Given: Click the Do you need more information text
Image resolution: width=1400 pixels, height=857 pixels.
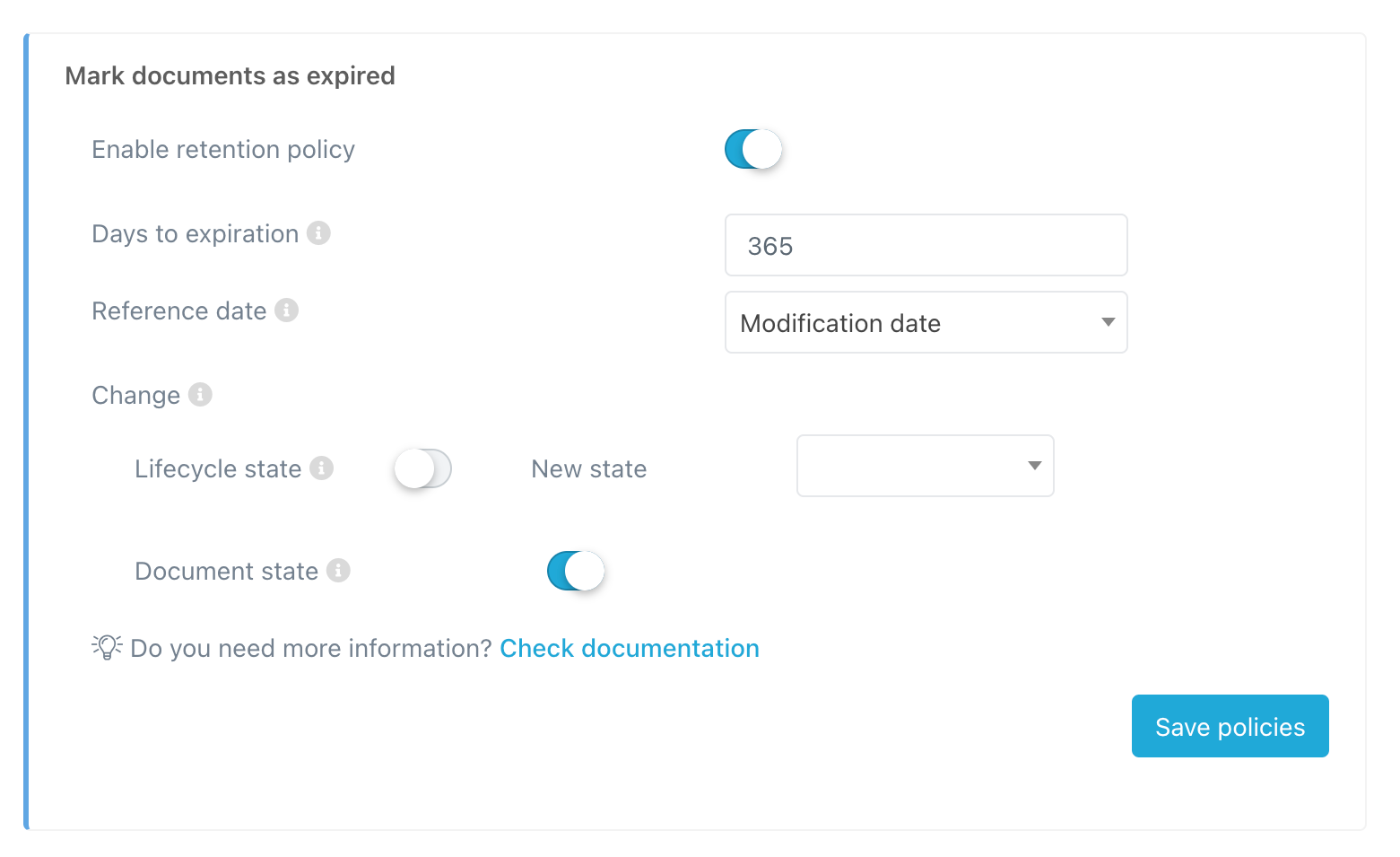Looking at the screenshot, I should coord(310,648).
